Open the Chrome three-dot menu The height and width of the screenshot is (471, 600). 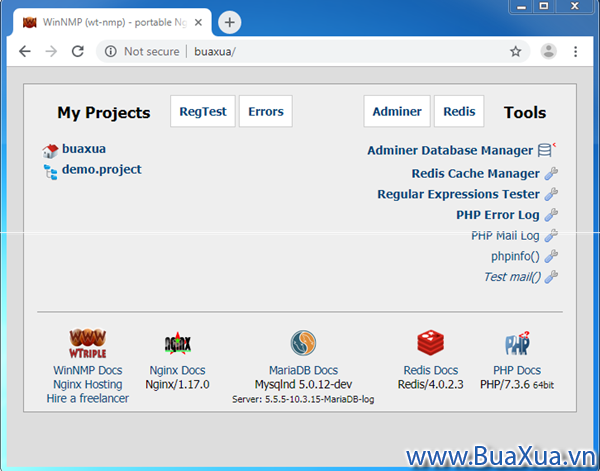[575, 51]
